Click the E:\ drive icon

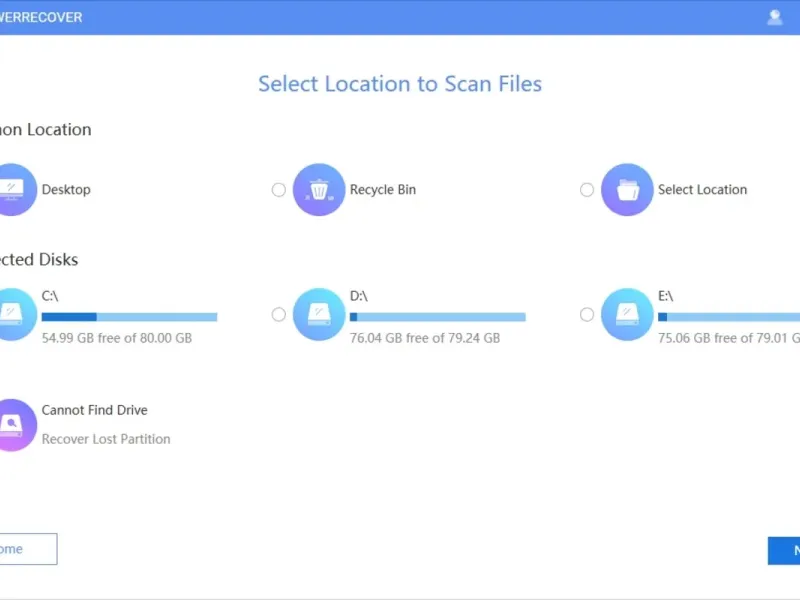tap(627, 314)
